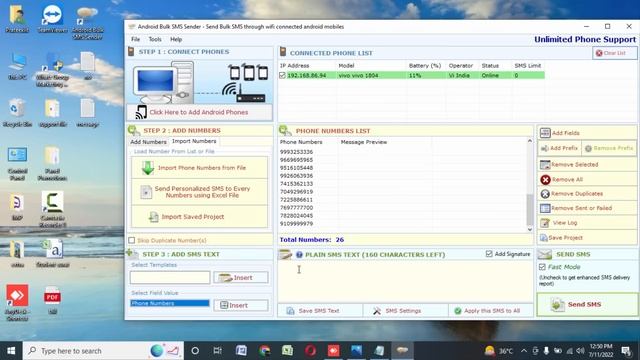Image resolution: width=640 pixels, height=360 pixels.
Task: Show hidden system tray icons
Action: [524, 351]
